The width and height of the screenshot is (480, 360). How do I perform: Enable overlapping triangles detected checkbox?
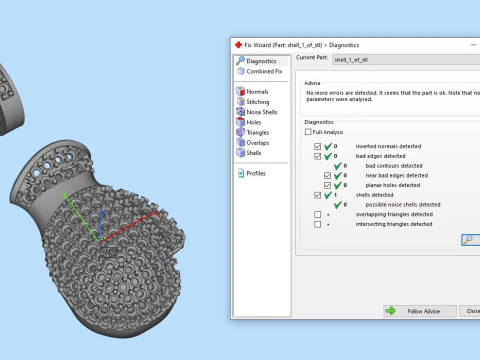click(x=317, y=214)
